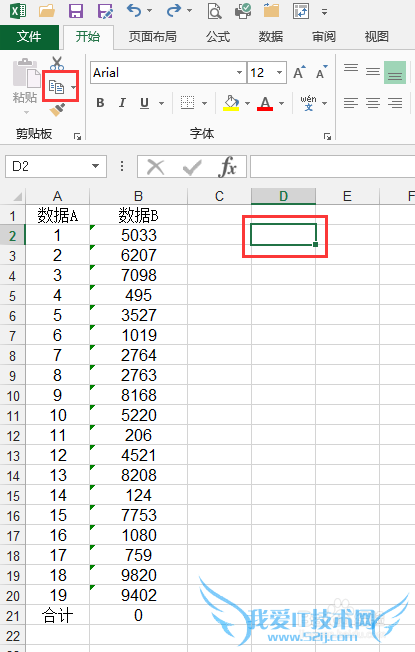Select the 合计 cell
The height and width of the screenshot is (652, 415).
[57, 615]
